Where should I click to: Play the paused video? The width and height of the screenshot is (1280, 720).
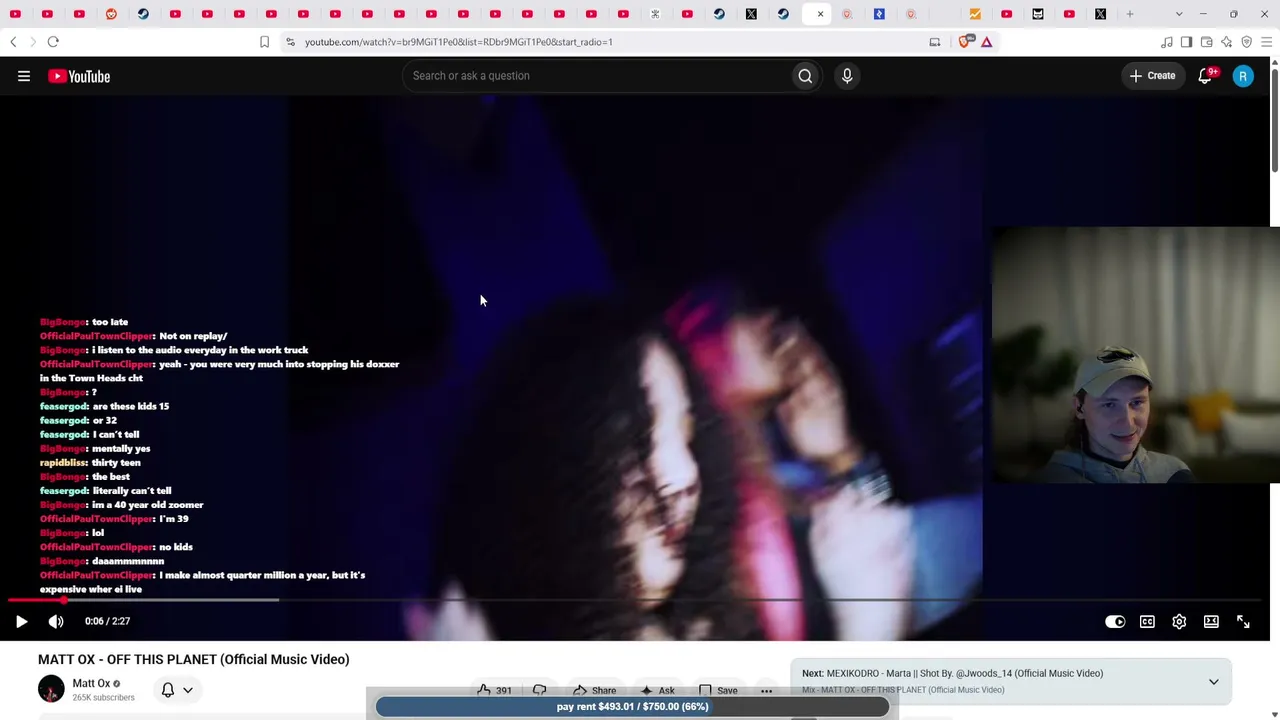pyautogui.click(x=21, y=622)
